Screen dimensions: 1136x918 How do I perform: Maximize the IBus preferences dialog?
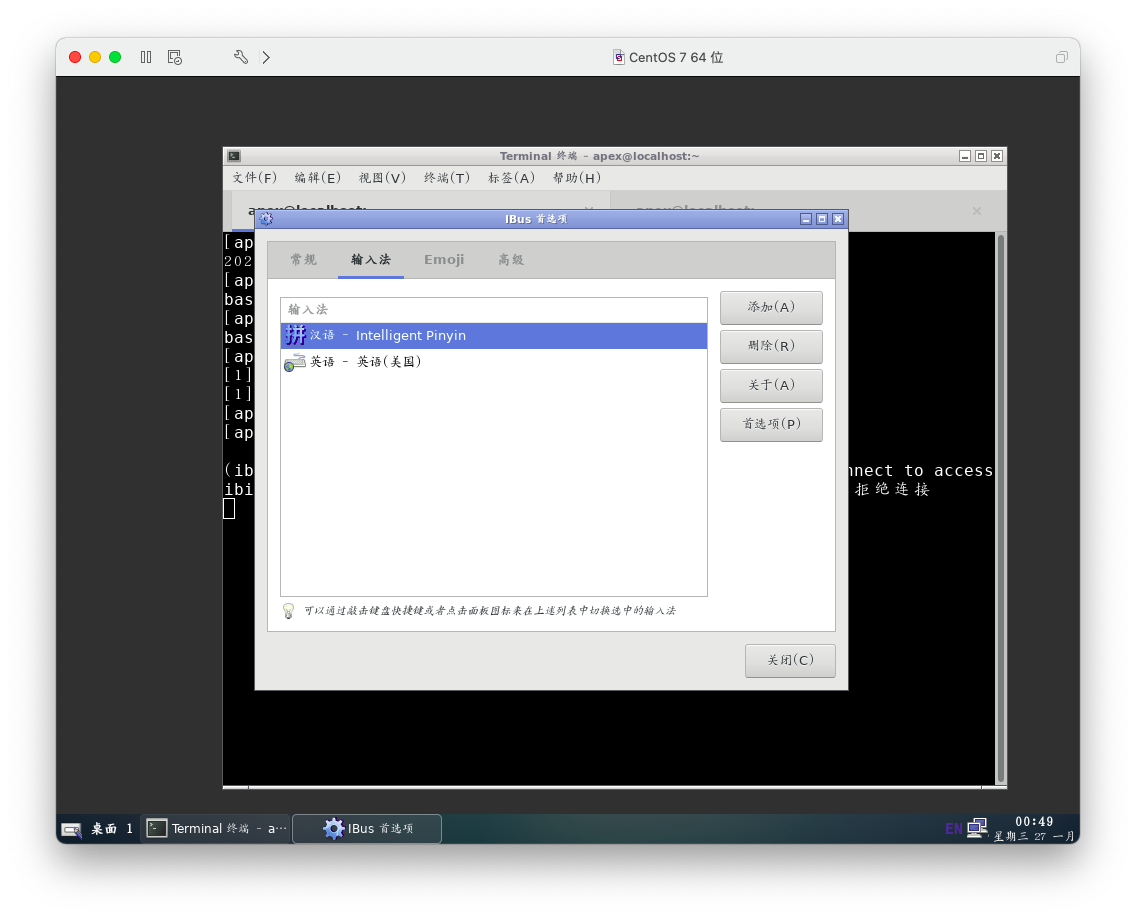[822, 219]
